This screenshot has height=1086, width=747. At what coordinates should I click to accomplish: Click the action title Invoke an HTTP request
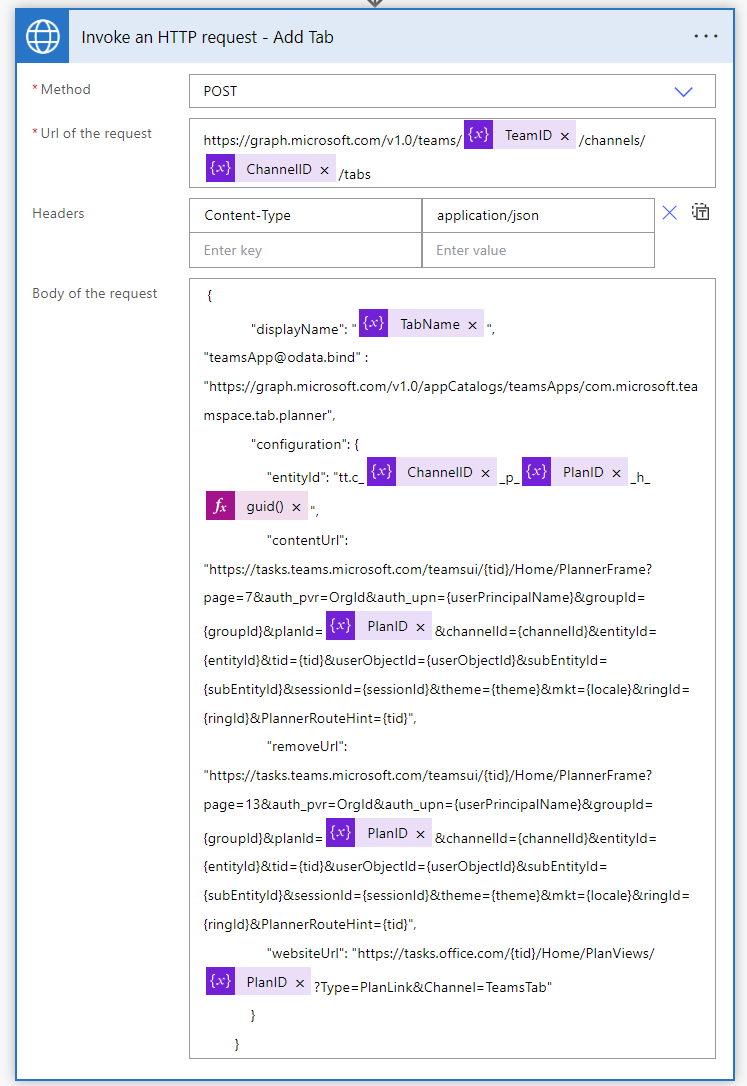[x=207, y=37]
